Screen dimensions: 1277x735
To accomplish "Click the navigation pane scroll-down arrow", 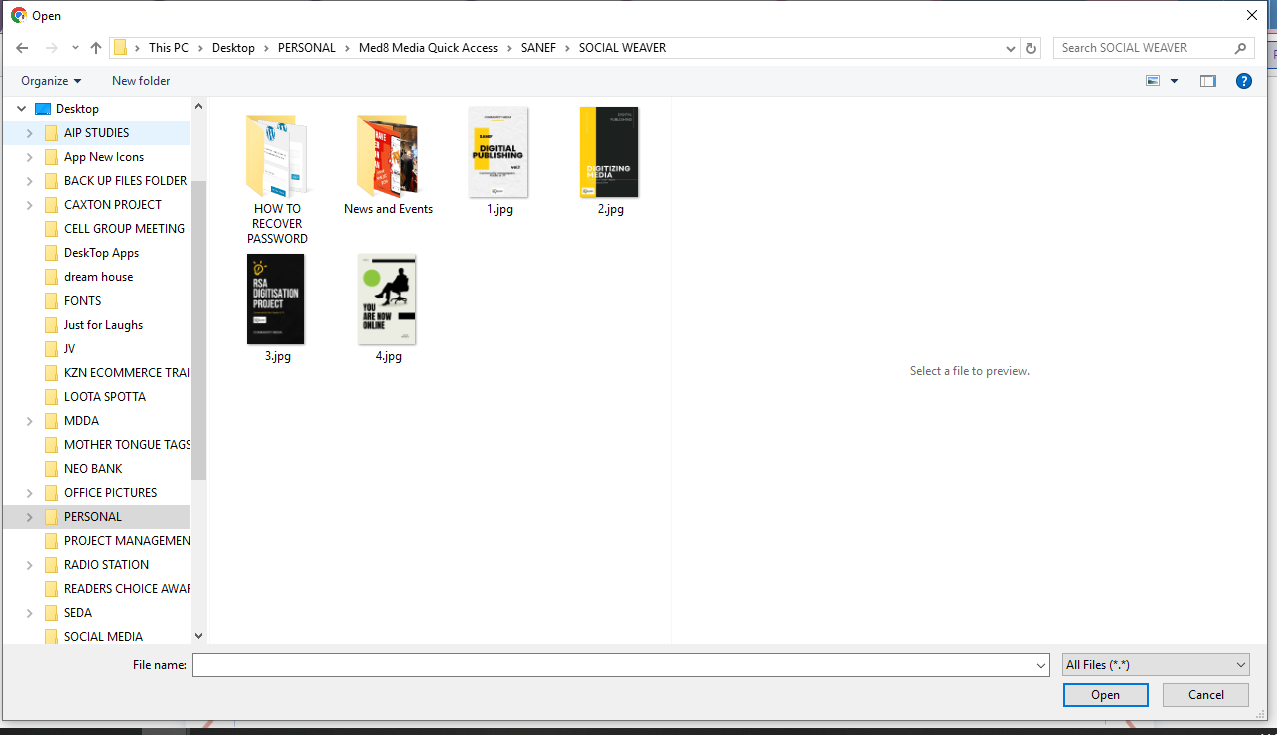I will 198,635.
